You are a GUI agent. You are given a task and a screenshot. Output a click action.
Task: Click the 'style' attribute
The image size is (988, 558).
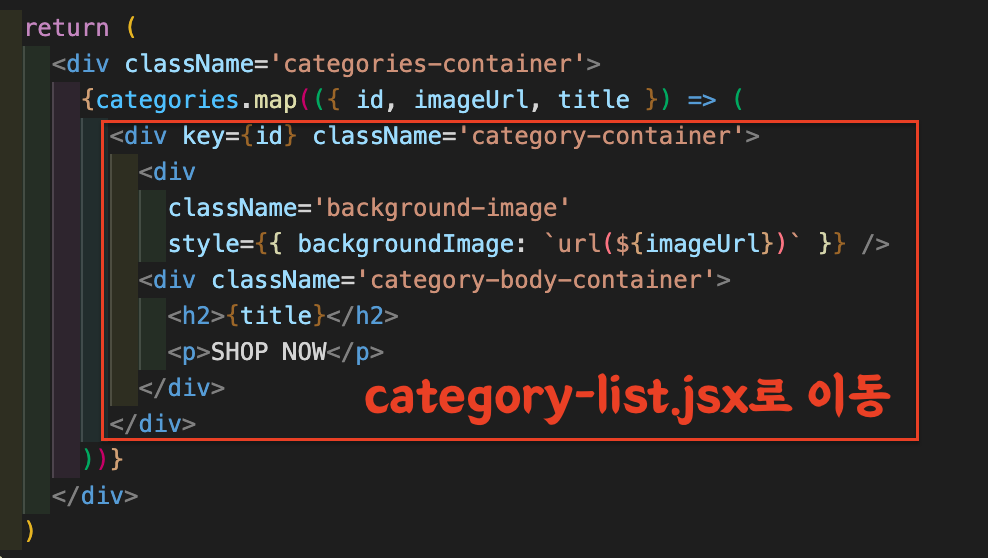203,244
